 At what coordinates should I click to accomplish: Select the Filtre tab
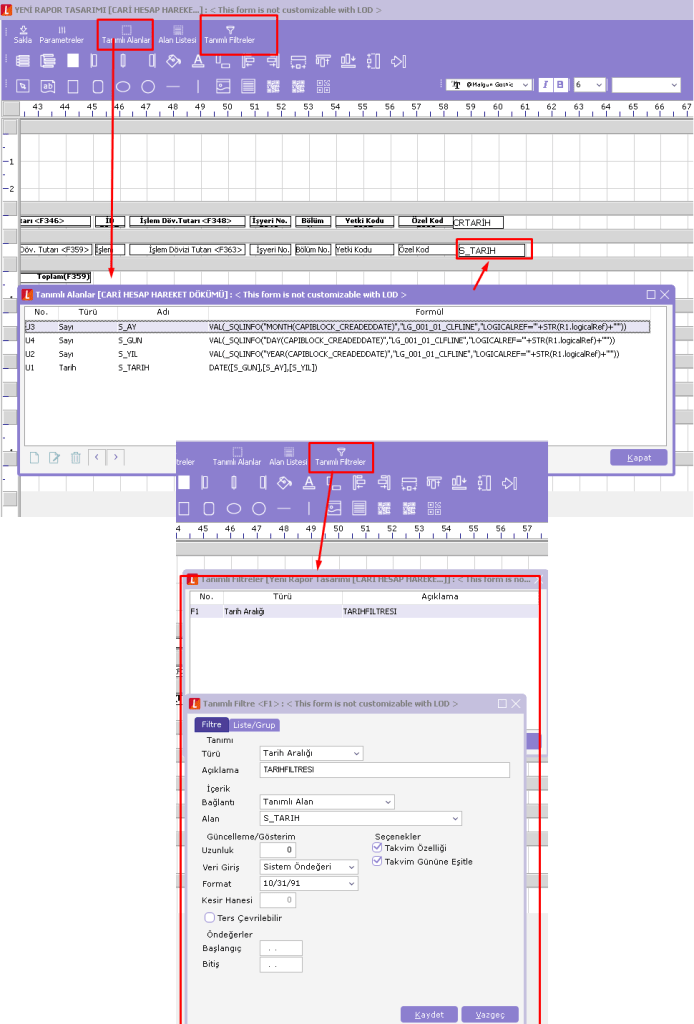pyautogui.click(x=211, y=725)
